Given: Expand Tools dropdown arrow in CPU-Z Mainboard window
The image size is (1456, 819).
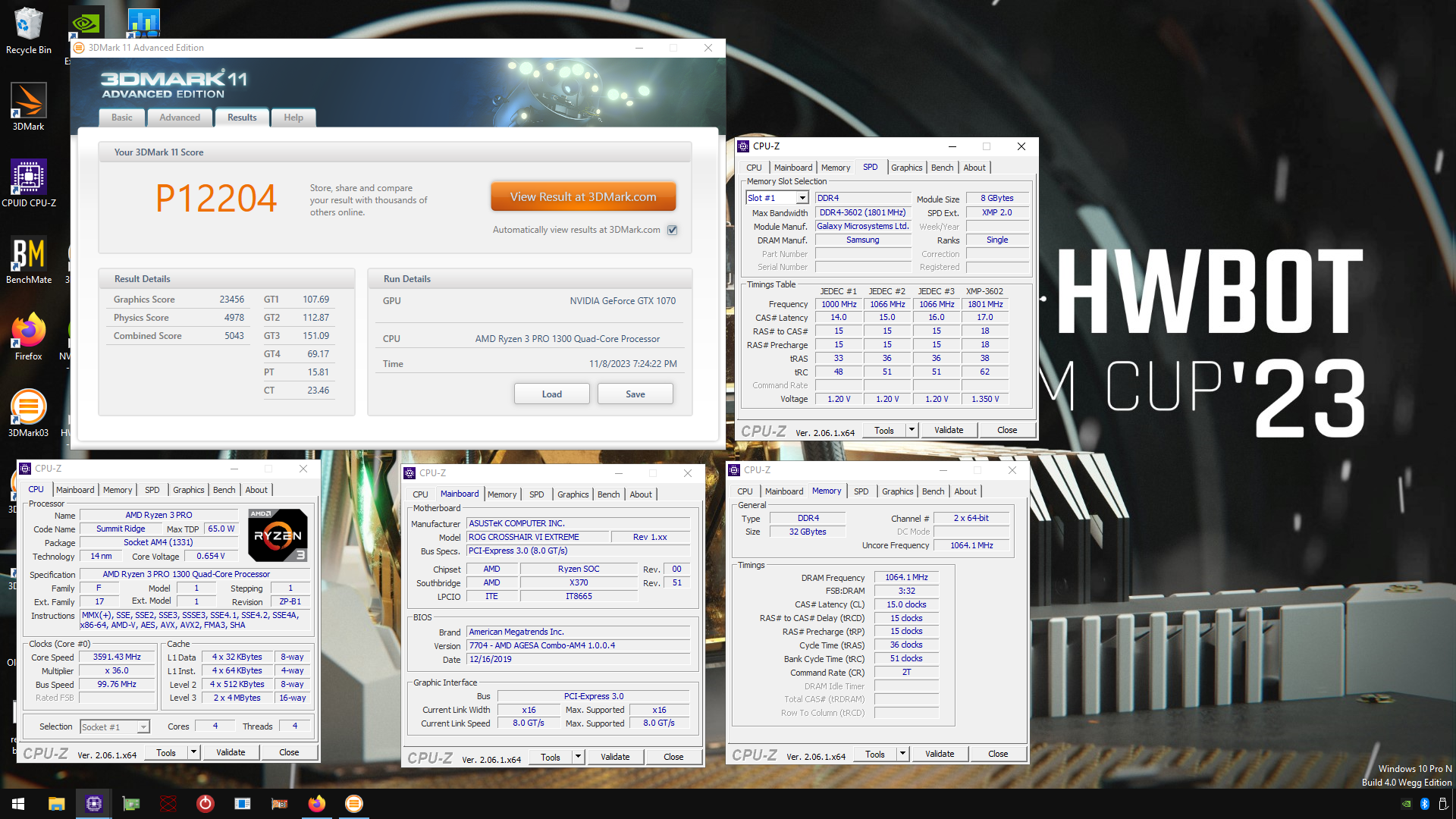Looking at the screenshot, I should [x=578, y=757].
